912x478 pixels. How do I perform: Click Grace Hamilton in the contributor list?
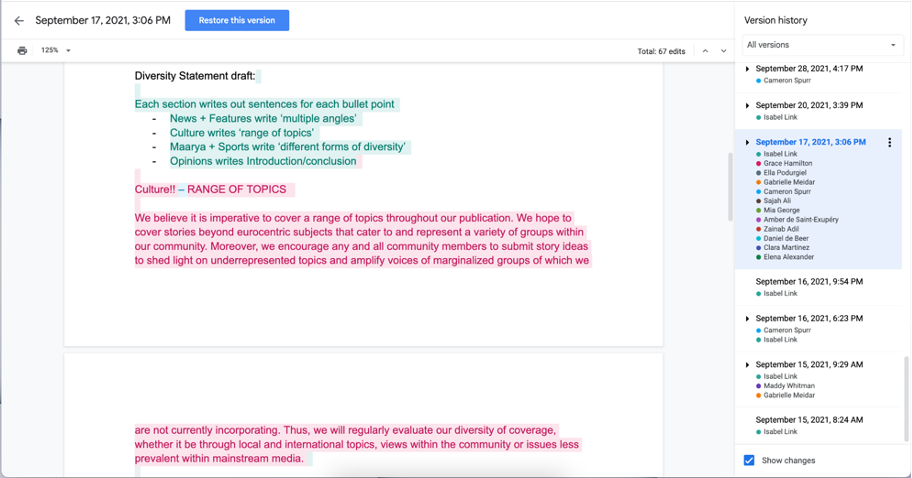click(788, 163)
